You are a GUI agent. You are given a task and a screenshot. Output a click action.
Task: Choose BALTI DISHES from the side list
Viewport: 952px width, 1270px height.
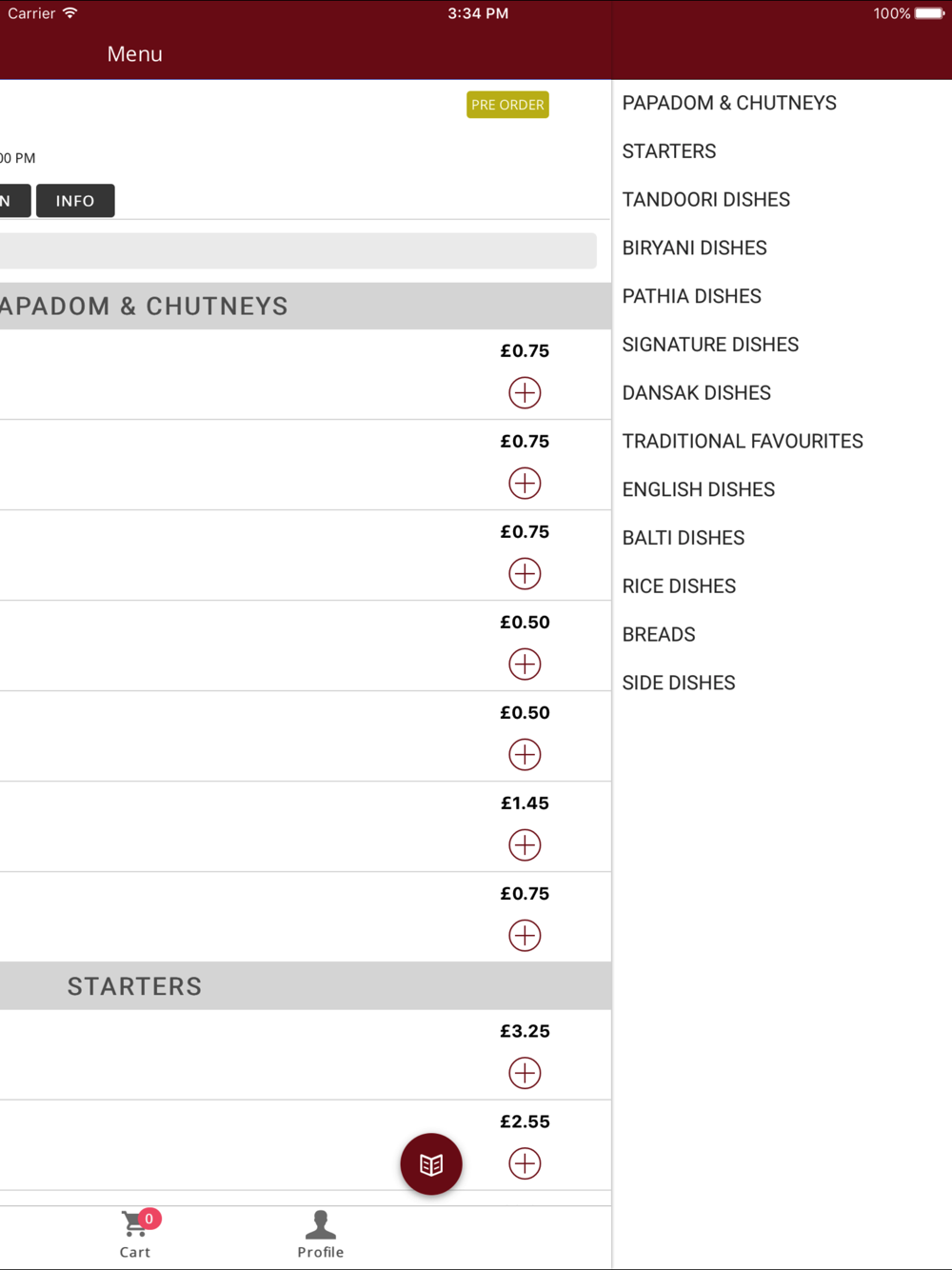684,538
